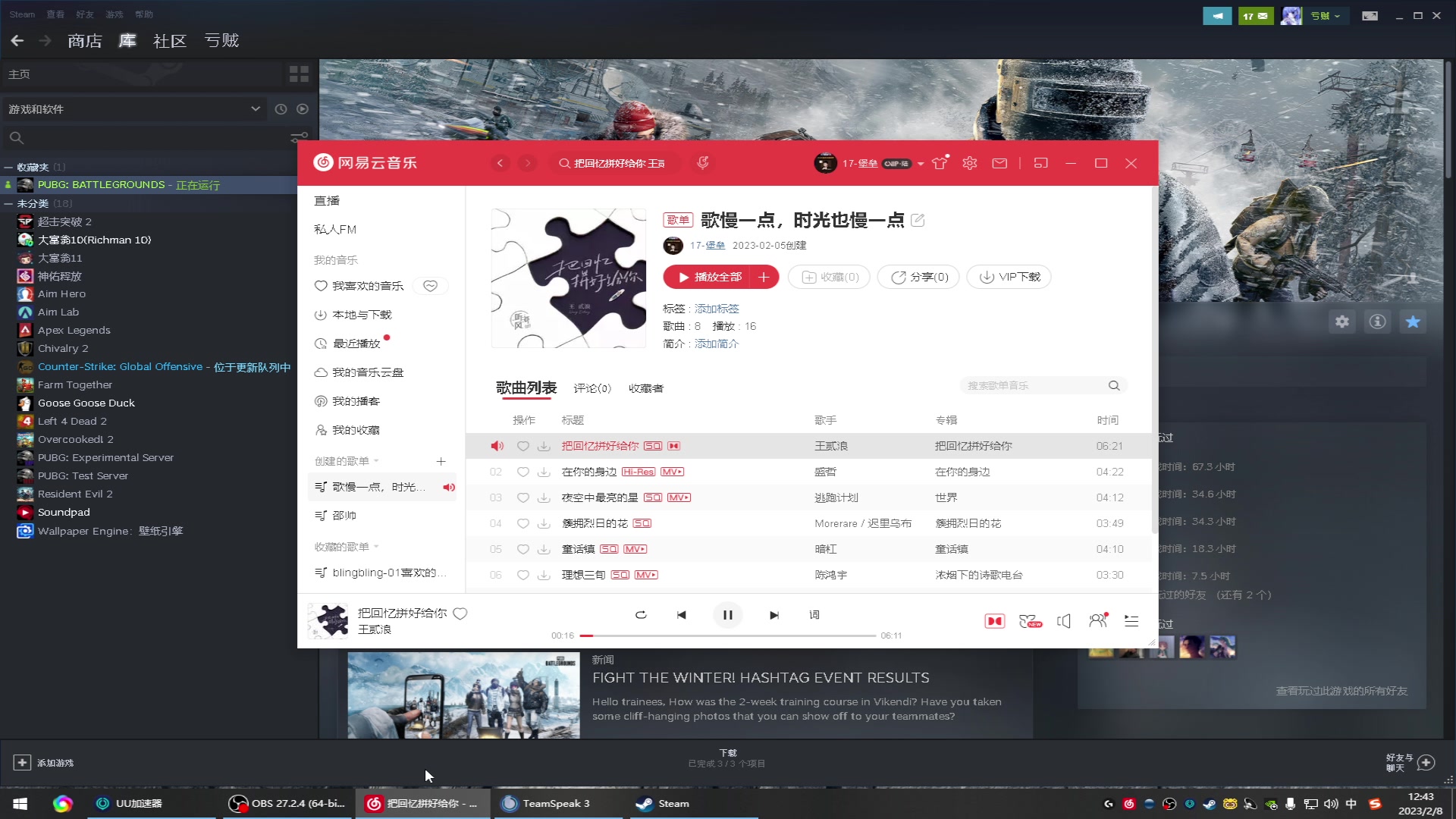Click the heart/favorite icon on current song
The image size is (1456, 819).
462,613
